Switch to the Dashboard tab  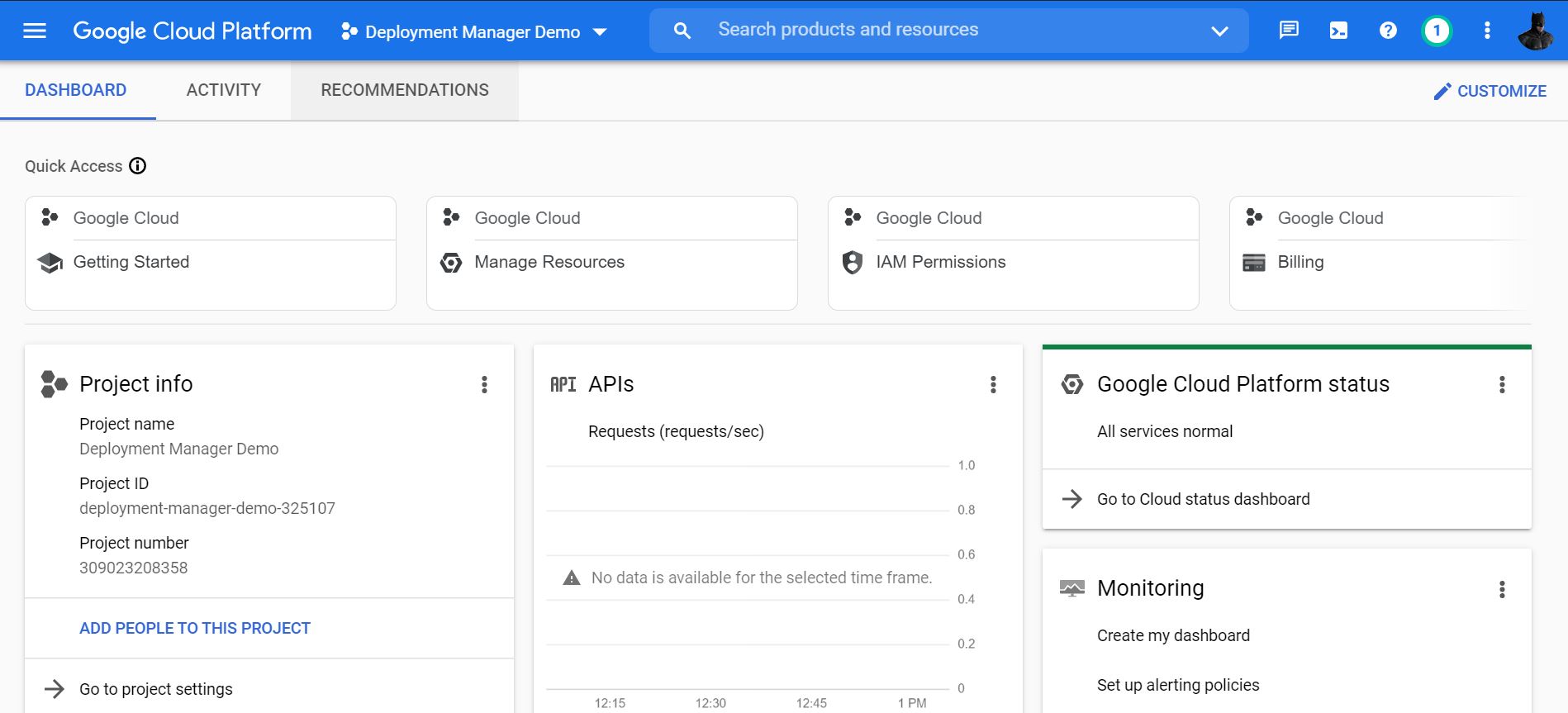pyautogui.click(x=76, y=90)
